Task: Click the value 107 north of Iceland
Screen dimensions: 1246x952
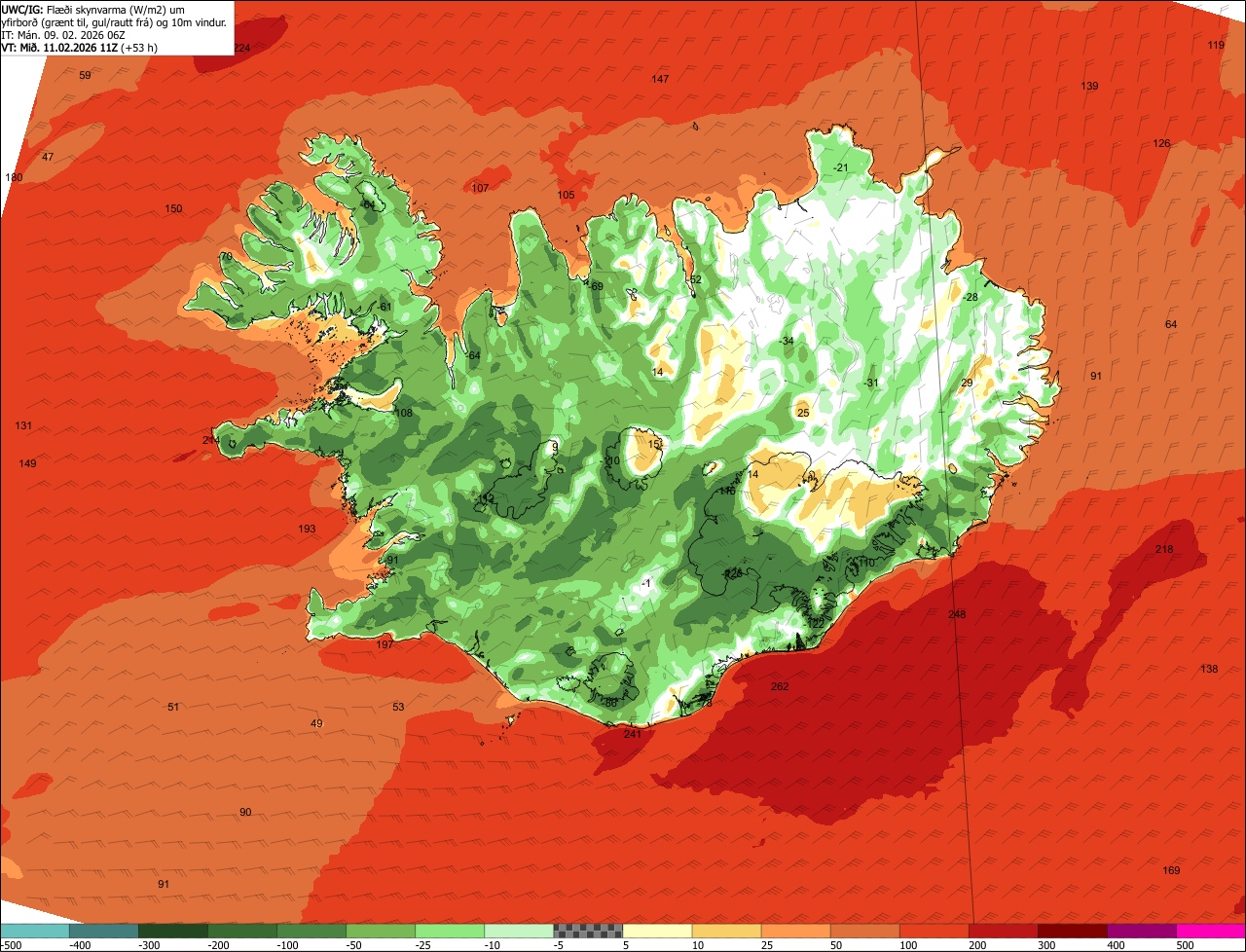Action: (480, 188)
